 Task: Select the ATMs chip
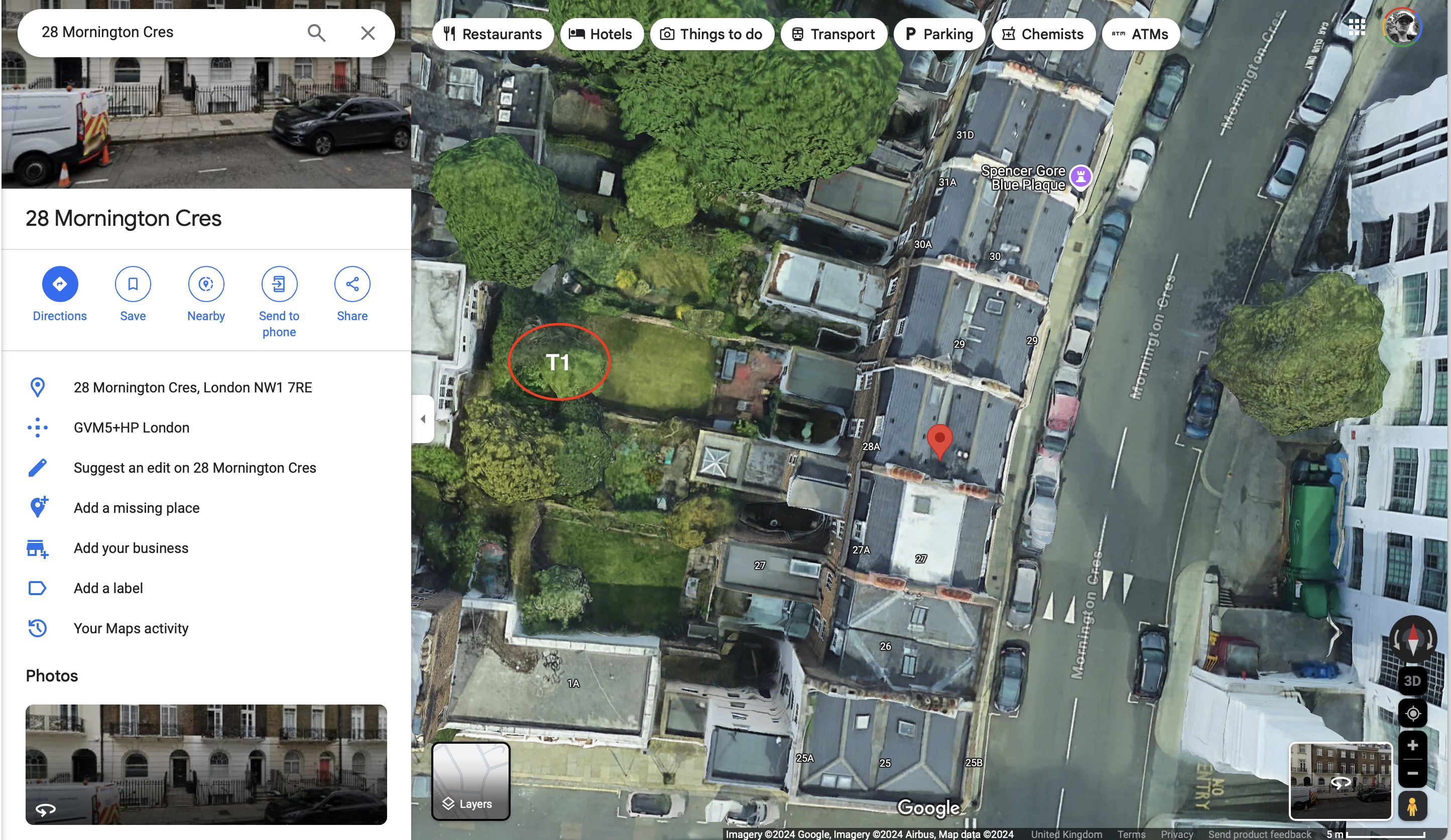pyautogui.click(x=1141, y=34)
